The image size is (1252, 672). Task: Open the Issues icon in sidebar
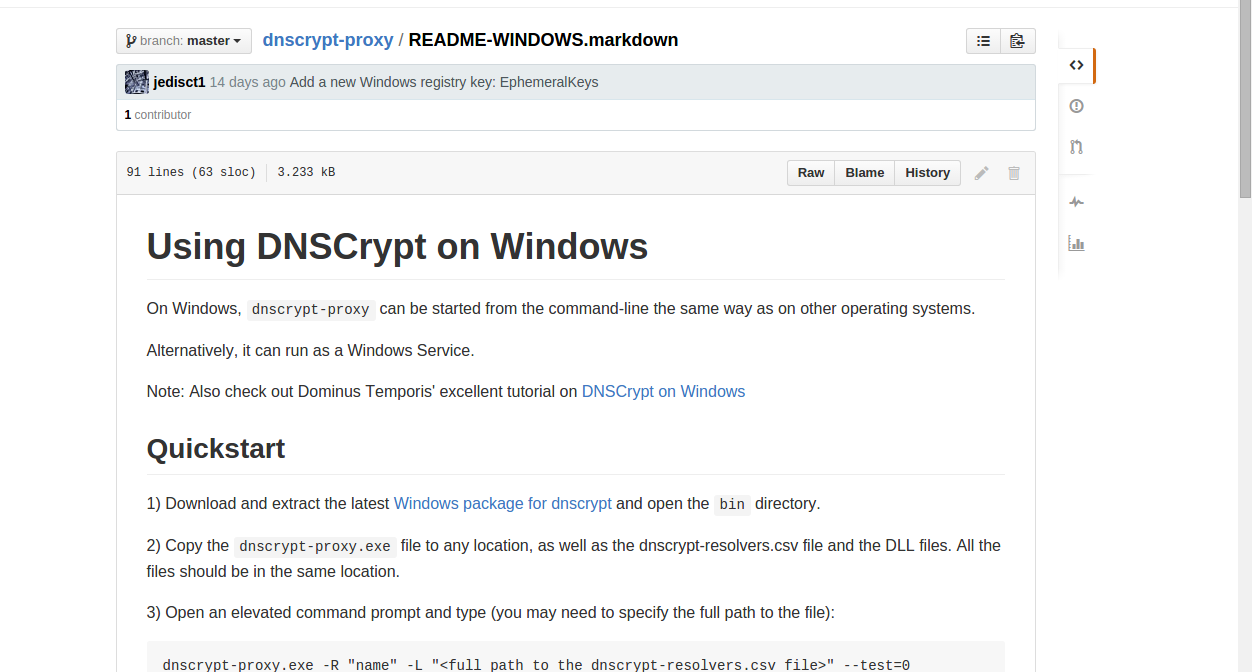(x=1076, y=106)
